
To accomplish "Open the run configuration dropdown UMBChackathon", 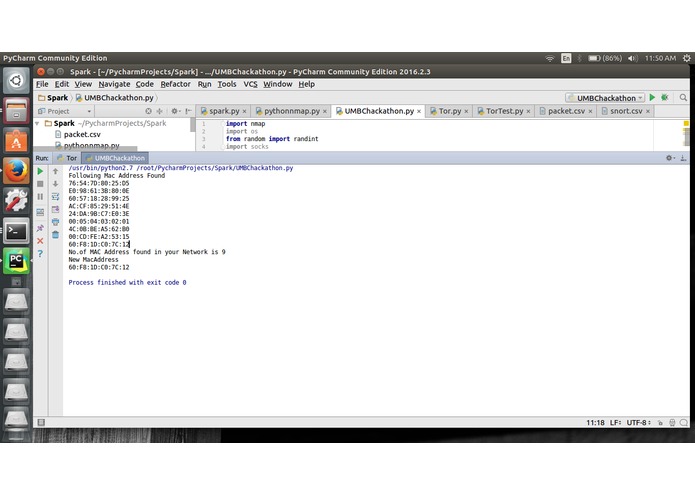I will pyautogui.click(x=605, y=98).
